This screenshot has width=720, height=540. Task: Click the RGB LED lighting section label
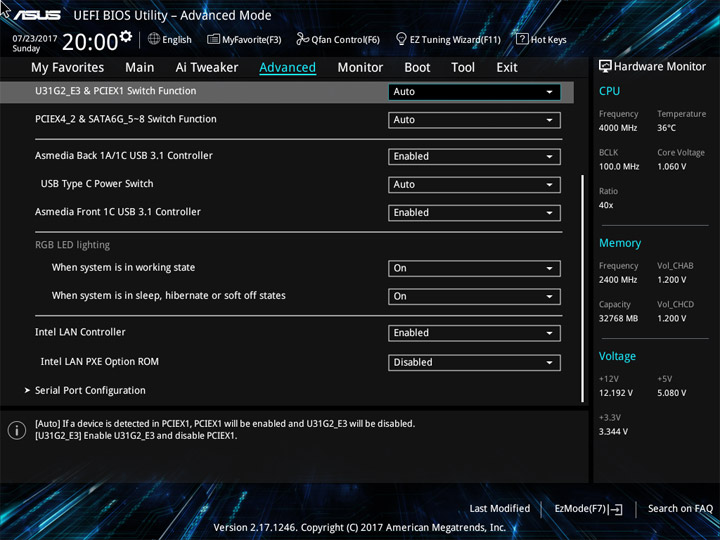pos(73,245)
